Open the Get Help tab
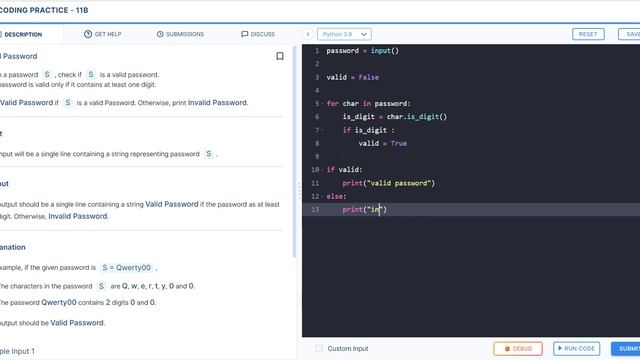 (x=102, y=34)
